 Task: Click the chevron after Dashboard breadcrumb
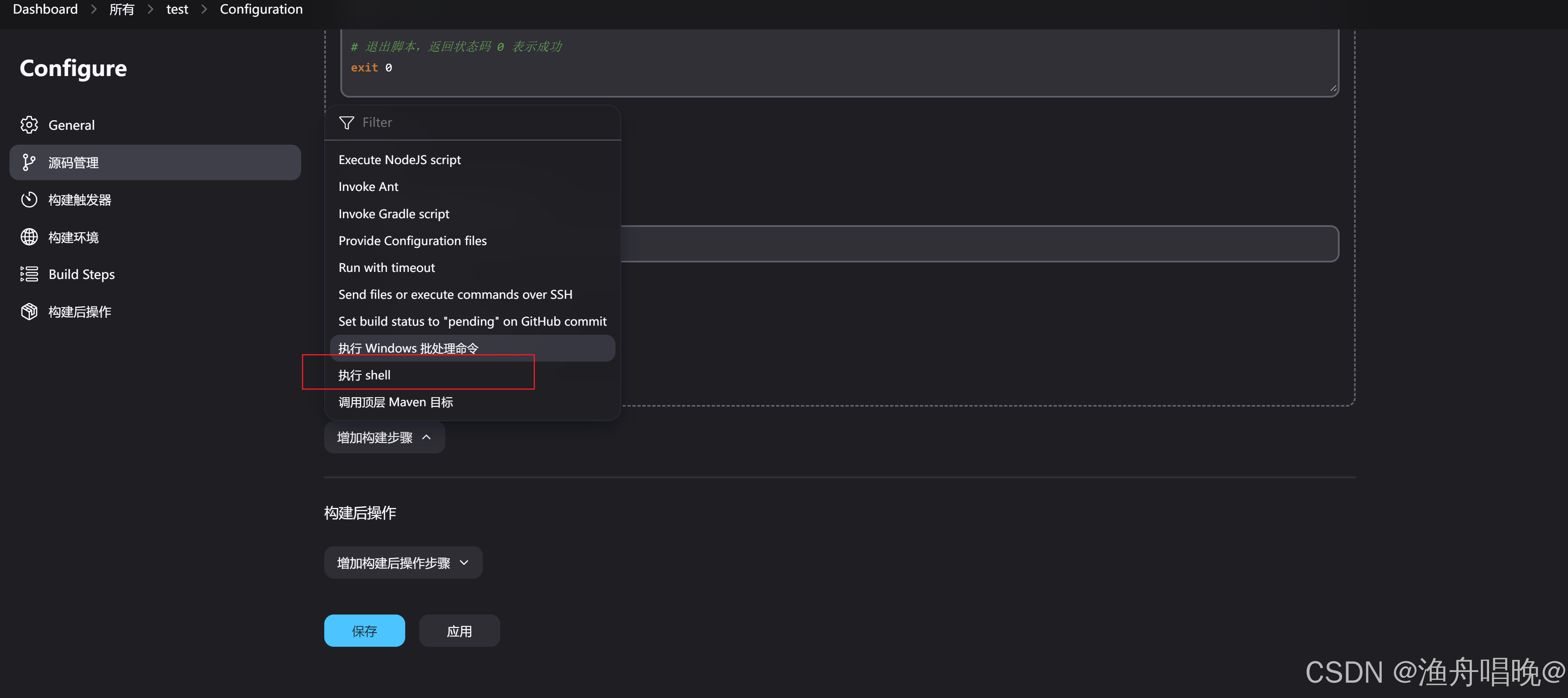click(x=94, y=9)
